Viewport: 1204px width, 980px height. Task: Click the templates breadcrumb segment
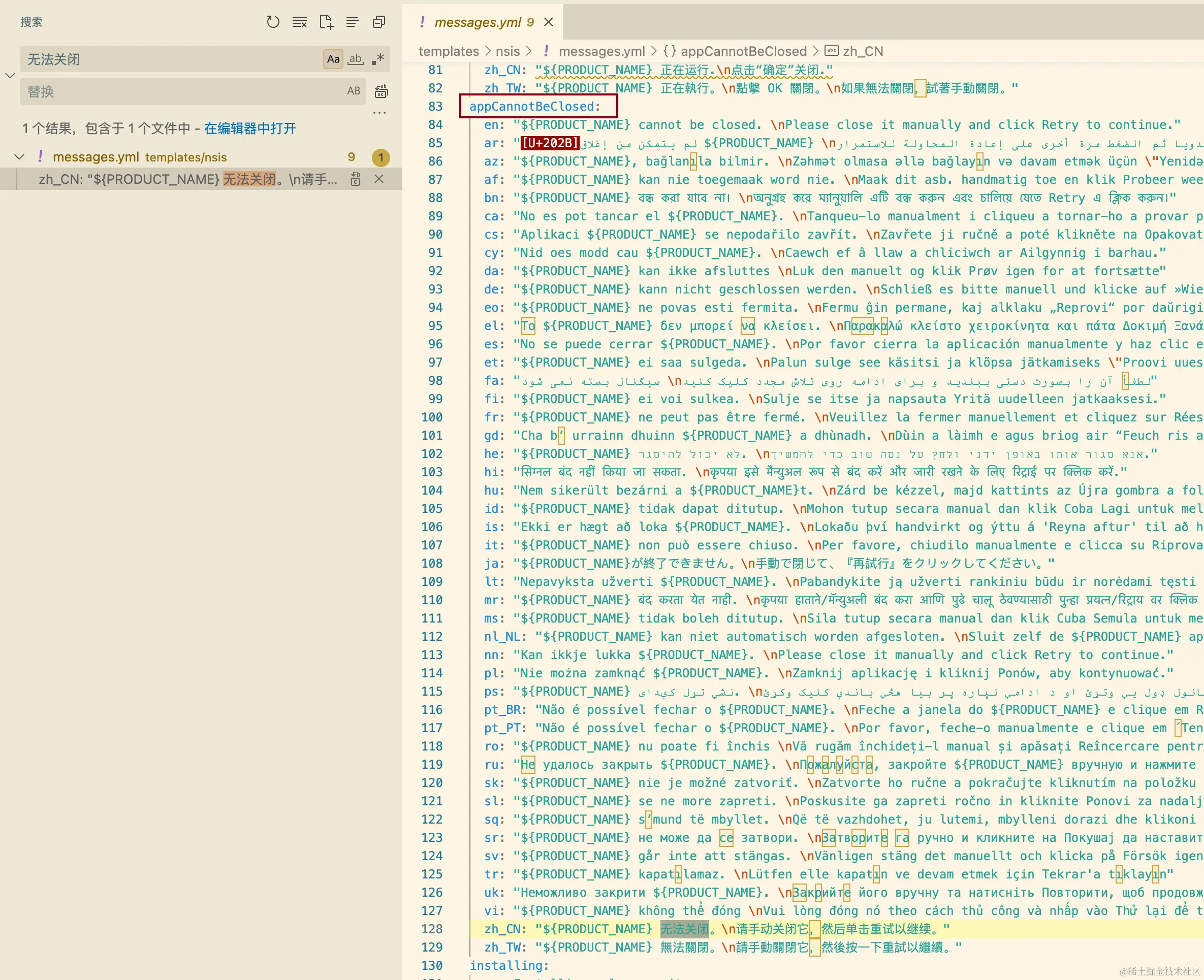click(449, 51)
